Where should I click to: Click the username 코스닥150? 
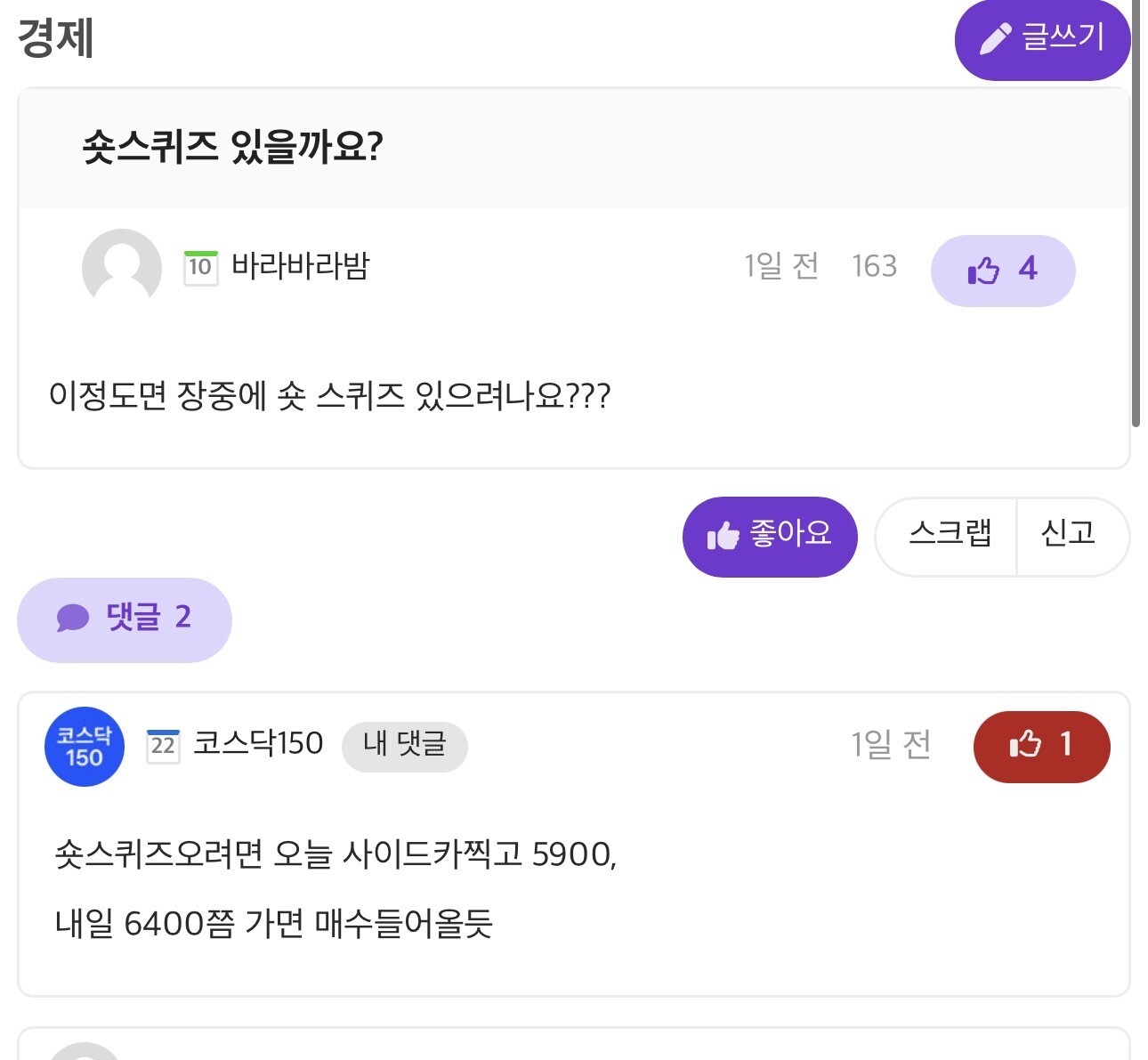[x=258, y=743]
